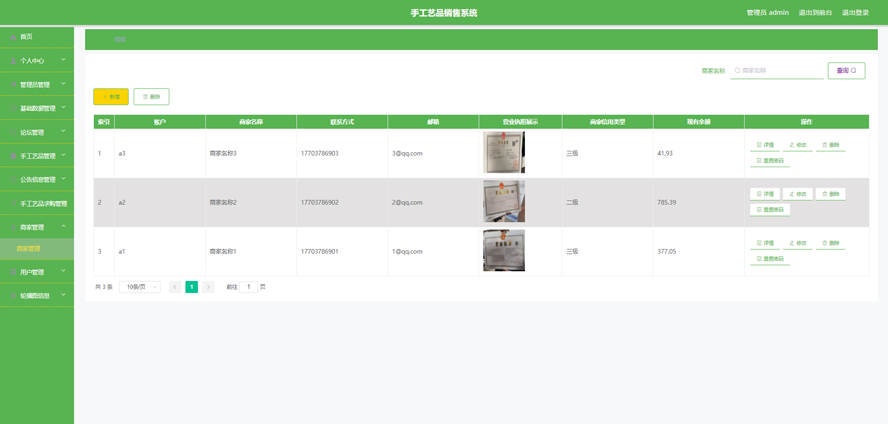Click the 商家 breadcrumb text
The image size is (888, 424).
coord(120,40)
